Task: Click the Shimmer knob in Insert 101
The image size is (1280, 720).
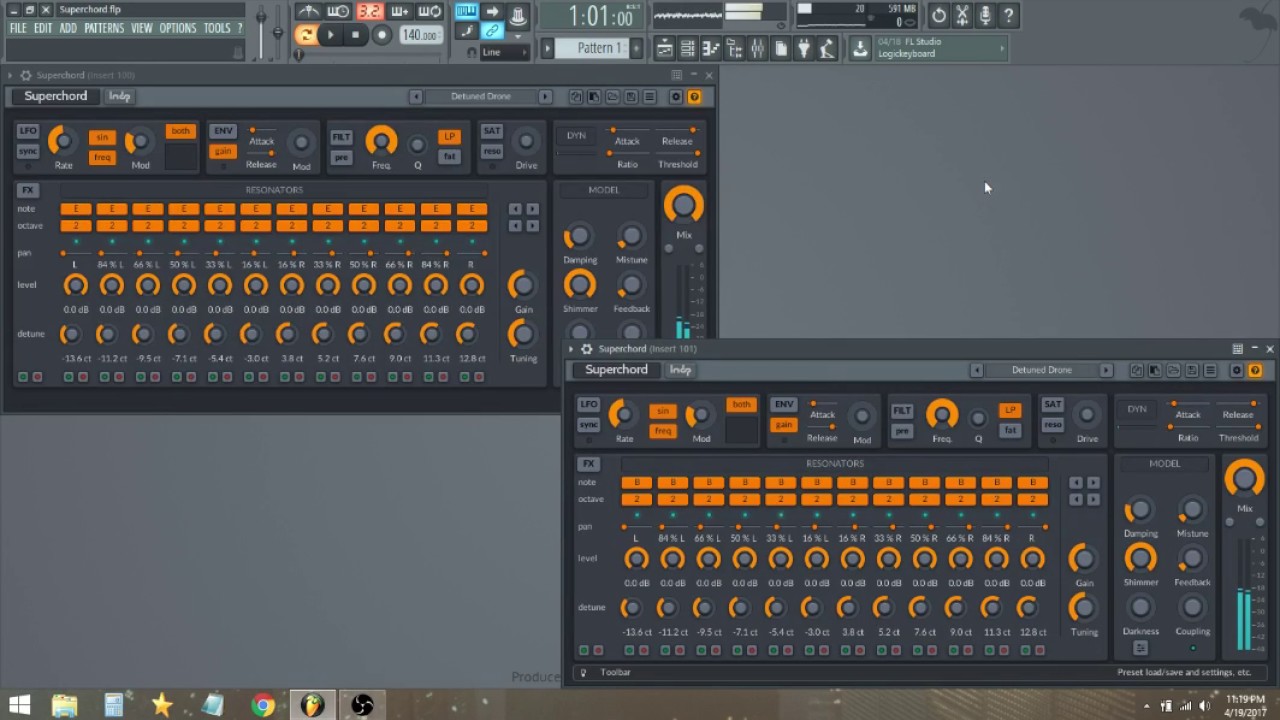Action: point(1141,558)
